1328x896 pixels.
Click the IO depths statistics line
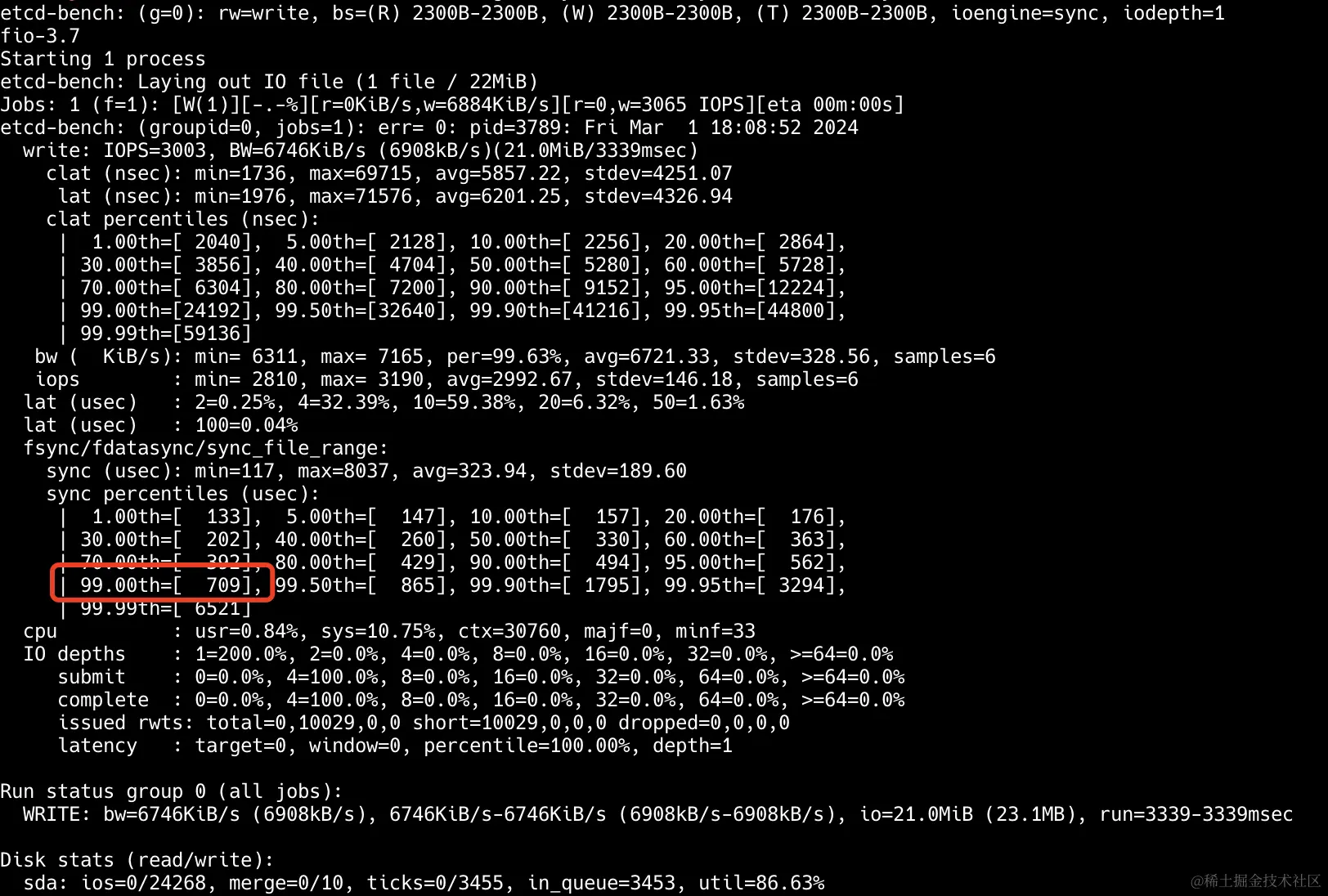(x=458, y=654)
